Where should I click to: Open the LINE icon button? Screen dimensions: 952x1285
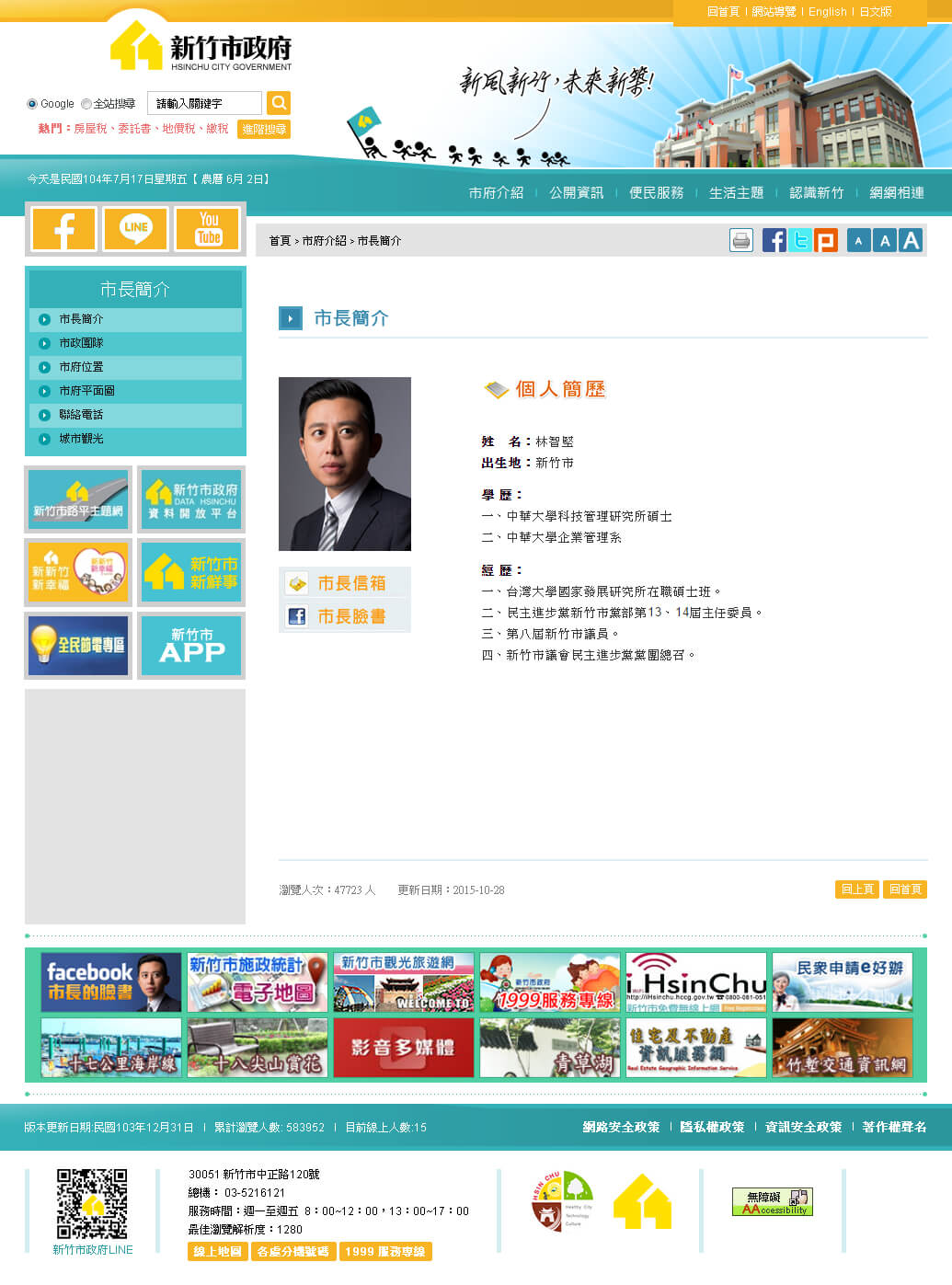click(135, 229)
